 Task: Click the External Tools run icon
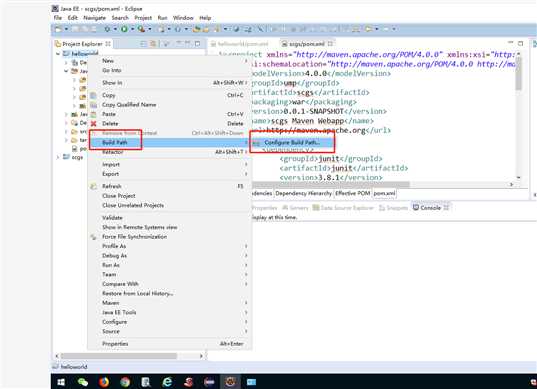[x=141, y=29]
